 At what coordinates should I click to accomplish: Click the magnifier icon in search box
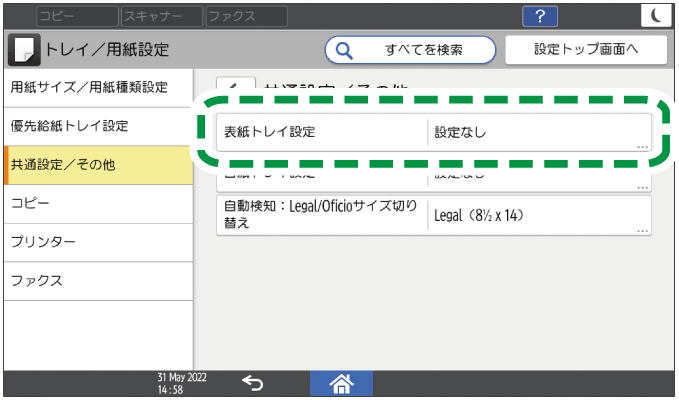344,51
